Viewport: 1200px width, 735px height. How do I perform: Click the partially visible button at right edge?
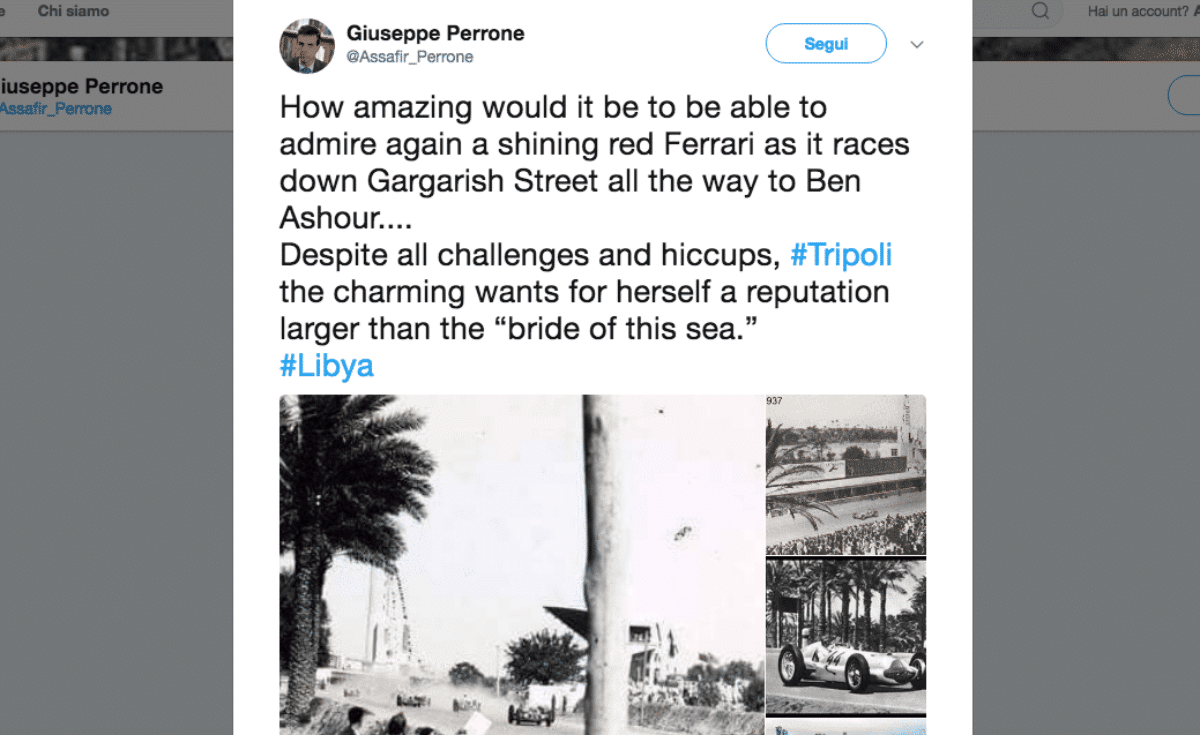click(1186, 94)
